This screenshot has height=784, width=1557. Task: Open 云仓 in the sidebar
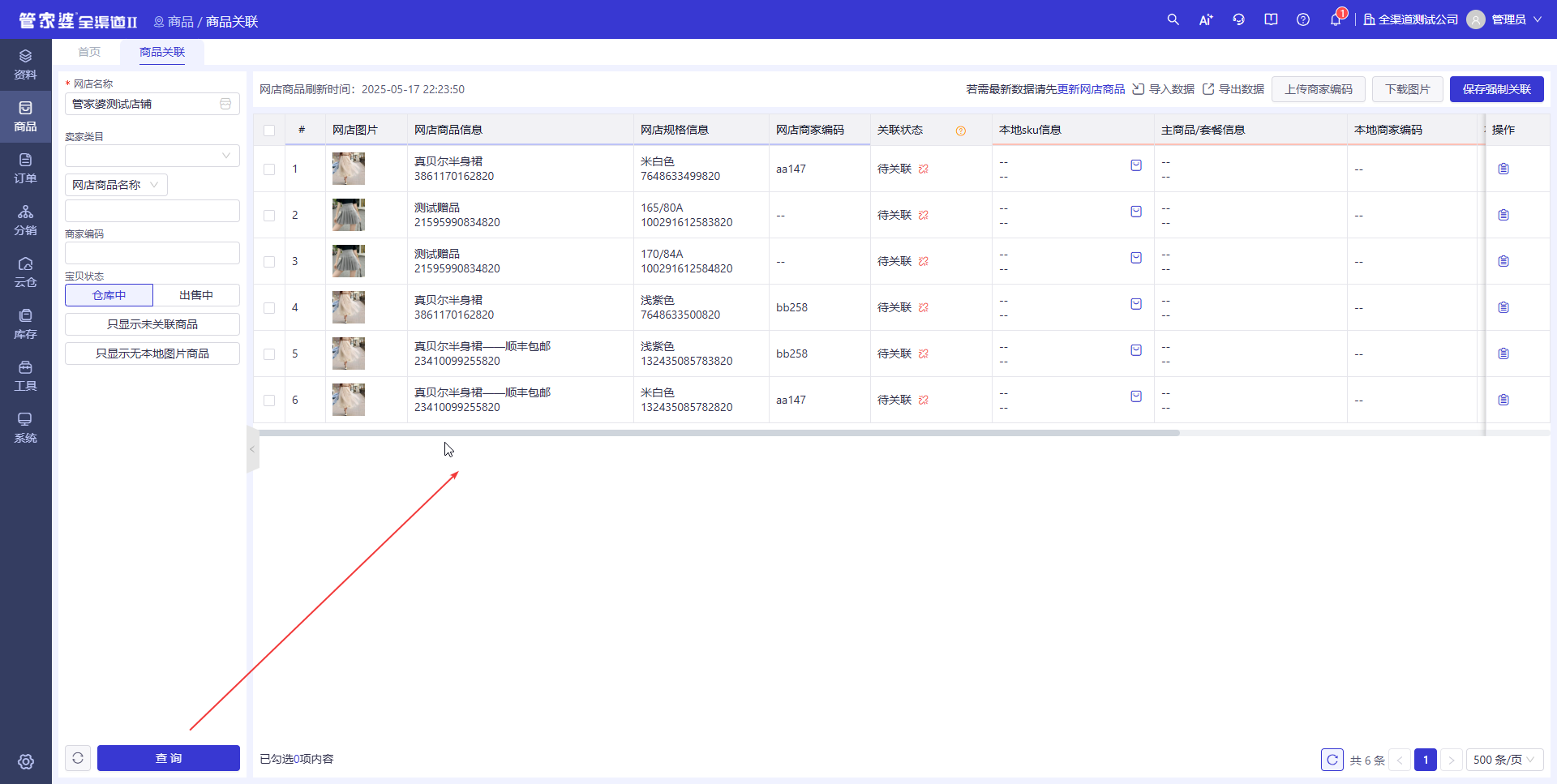(25, 272)
